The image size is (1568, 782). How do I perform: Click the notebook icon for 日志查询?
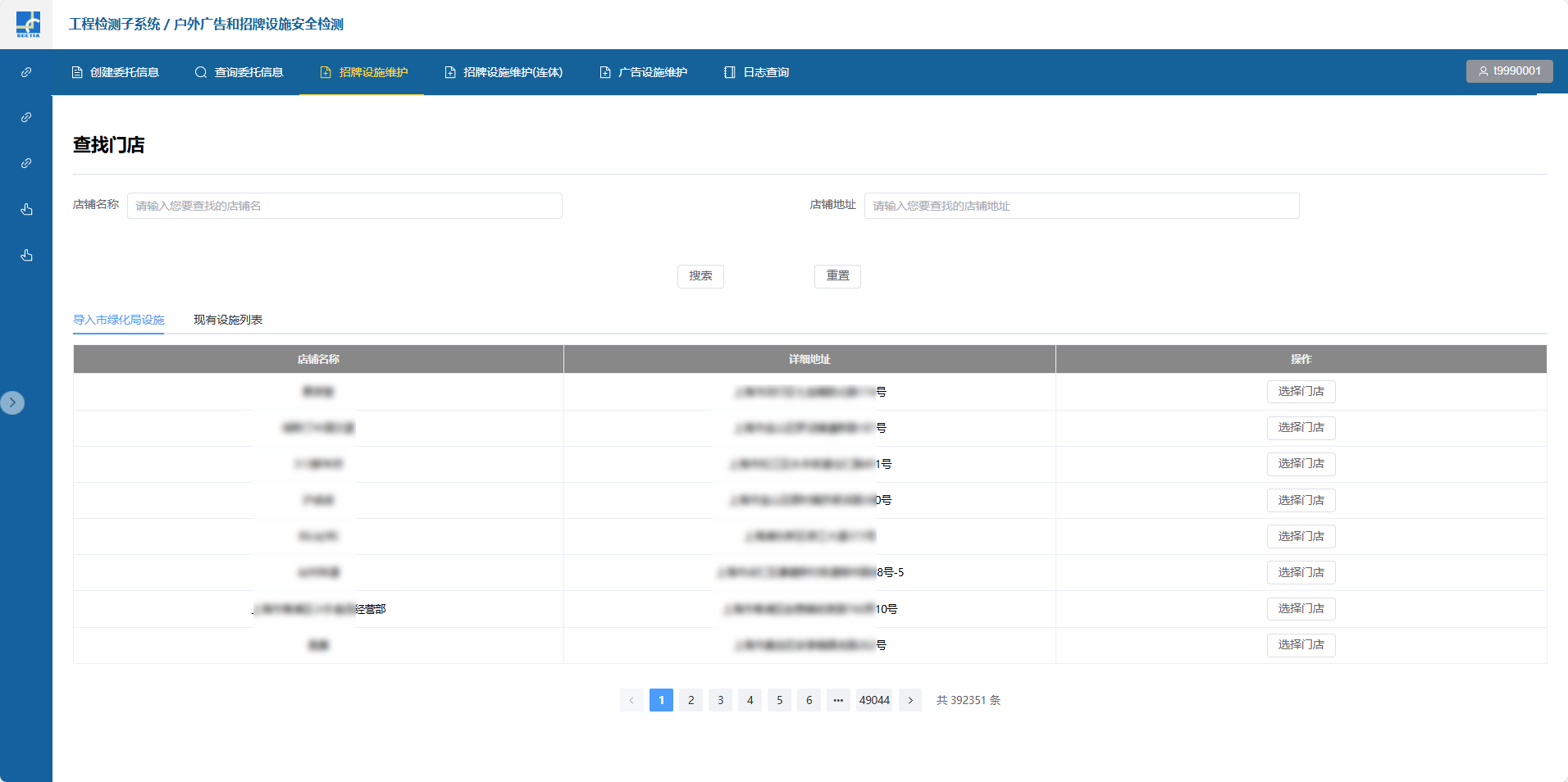coord(729,72)
